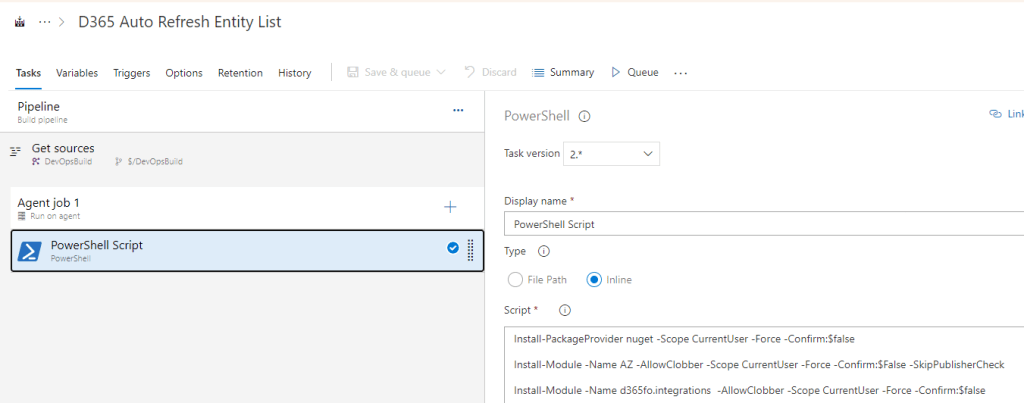Click the Display name input field
This screenshot has width=1024, height=403.
(764, 224)
